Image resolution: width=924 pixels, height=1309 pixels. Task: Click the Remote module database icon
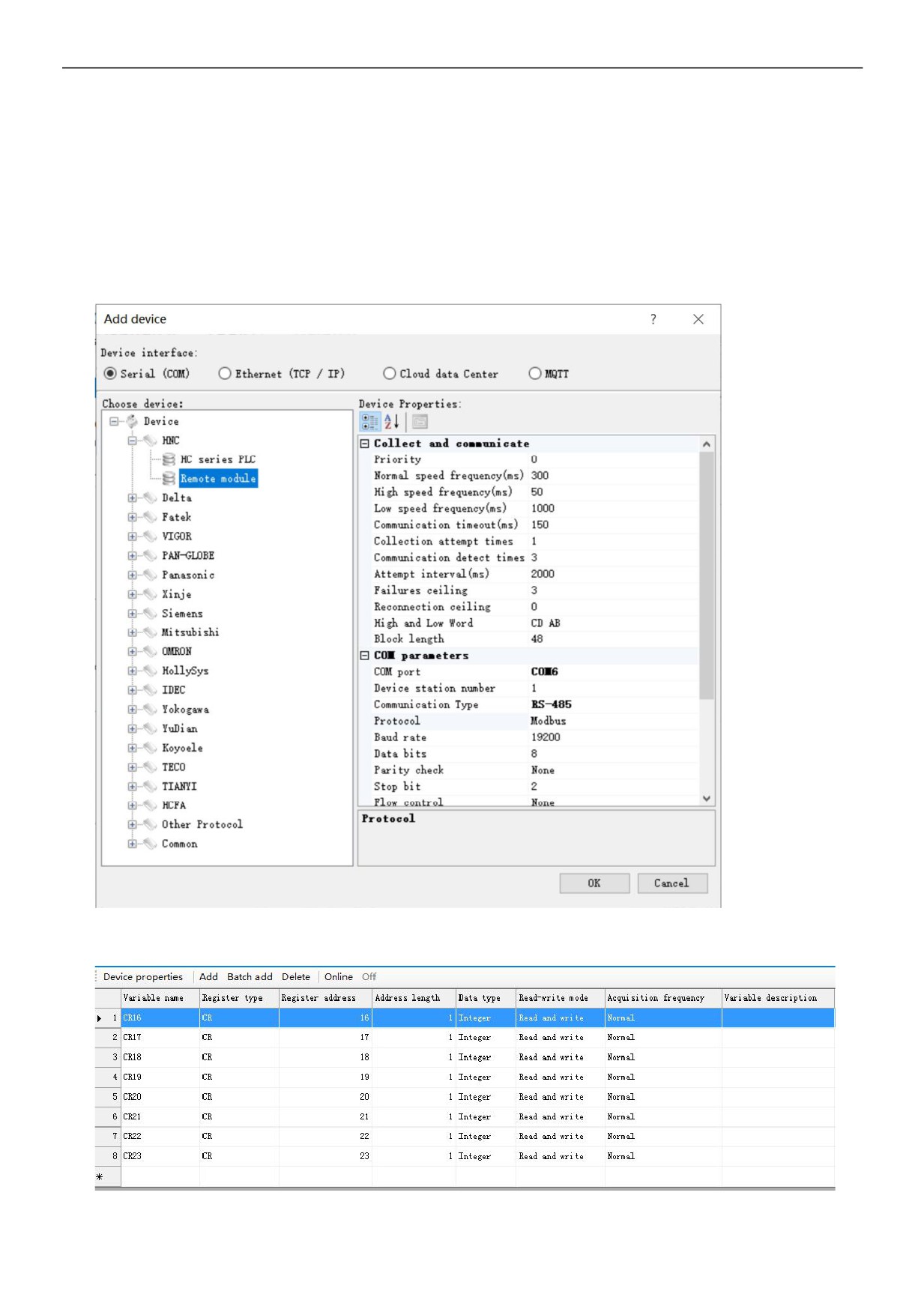[169, 479]
